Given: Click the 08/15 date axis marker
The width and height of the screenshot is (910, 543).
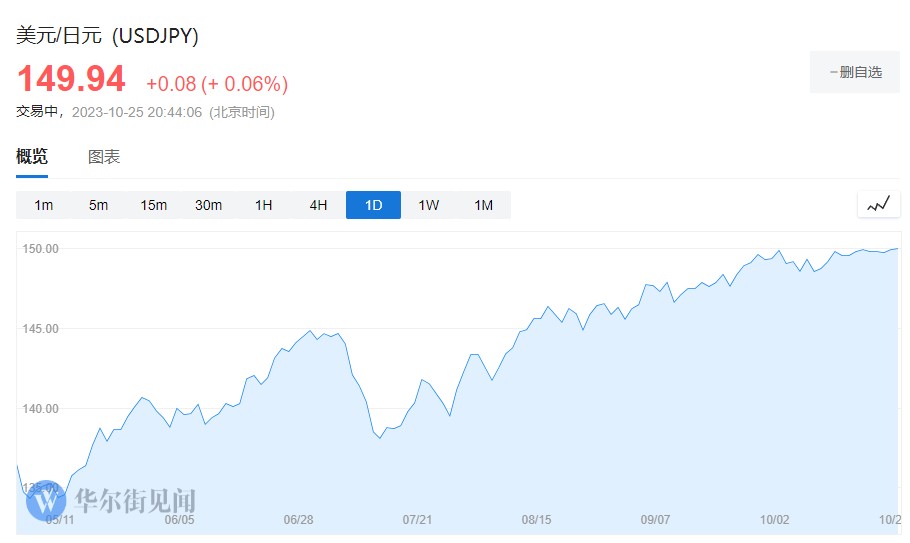Looking at the screenshot, I should coord(537,520).
